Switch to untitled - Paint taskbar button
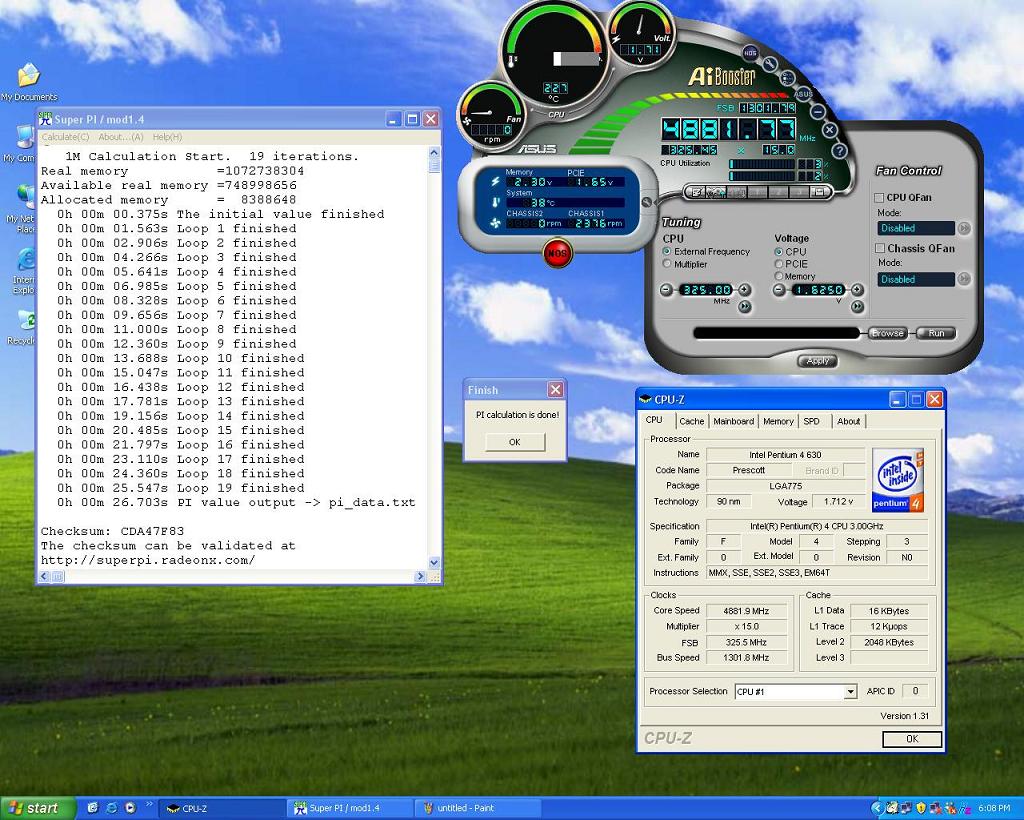 pyautogui.click(x=477, y=808)
